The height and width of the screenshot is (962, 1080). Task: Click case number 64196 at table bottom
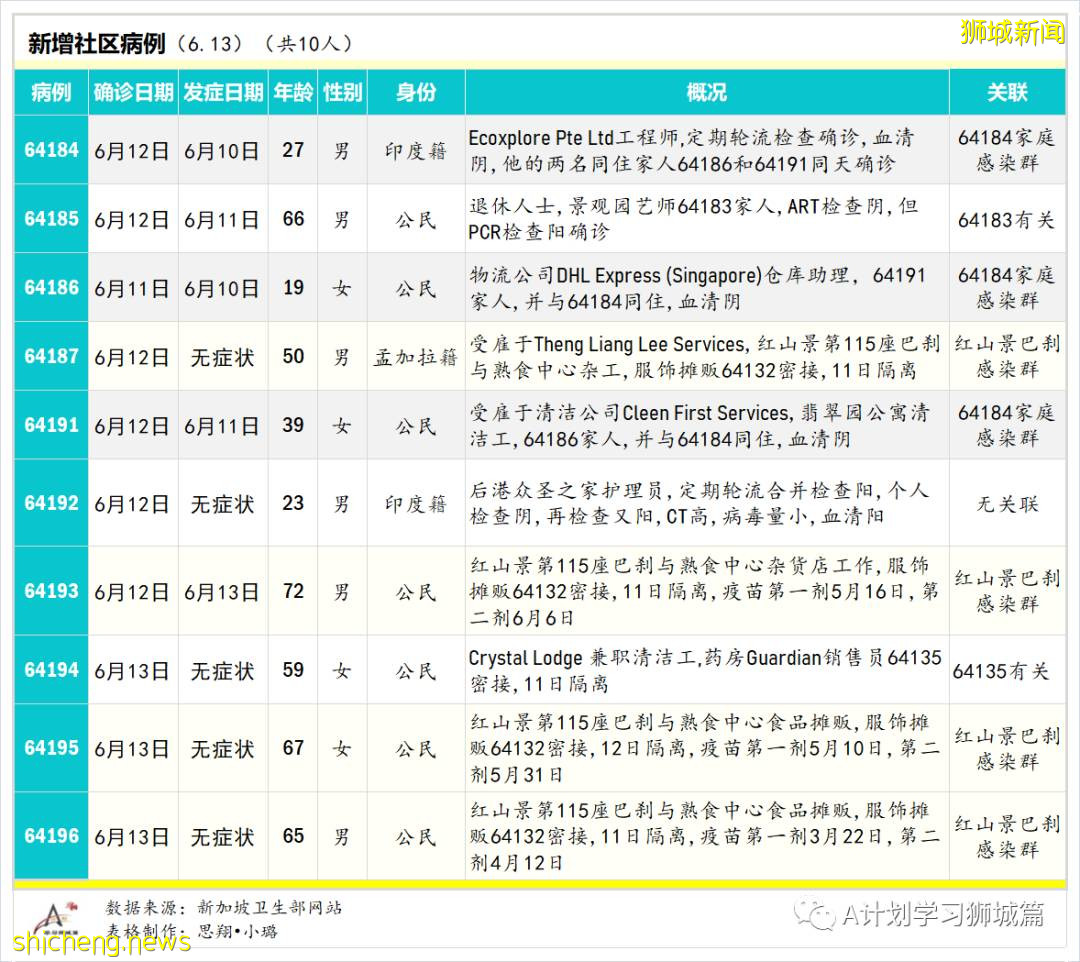[50, 835]
